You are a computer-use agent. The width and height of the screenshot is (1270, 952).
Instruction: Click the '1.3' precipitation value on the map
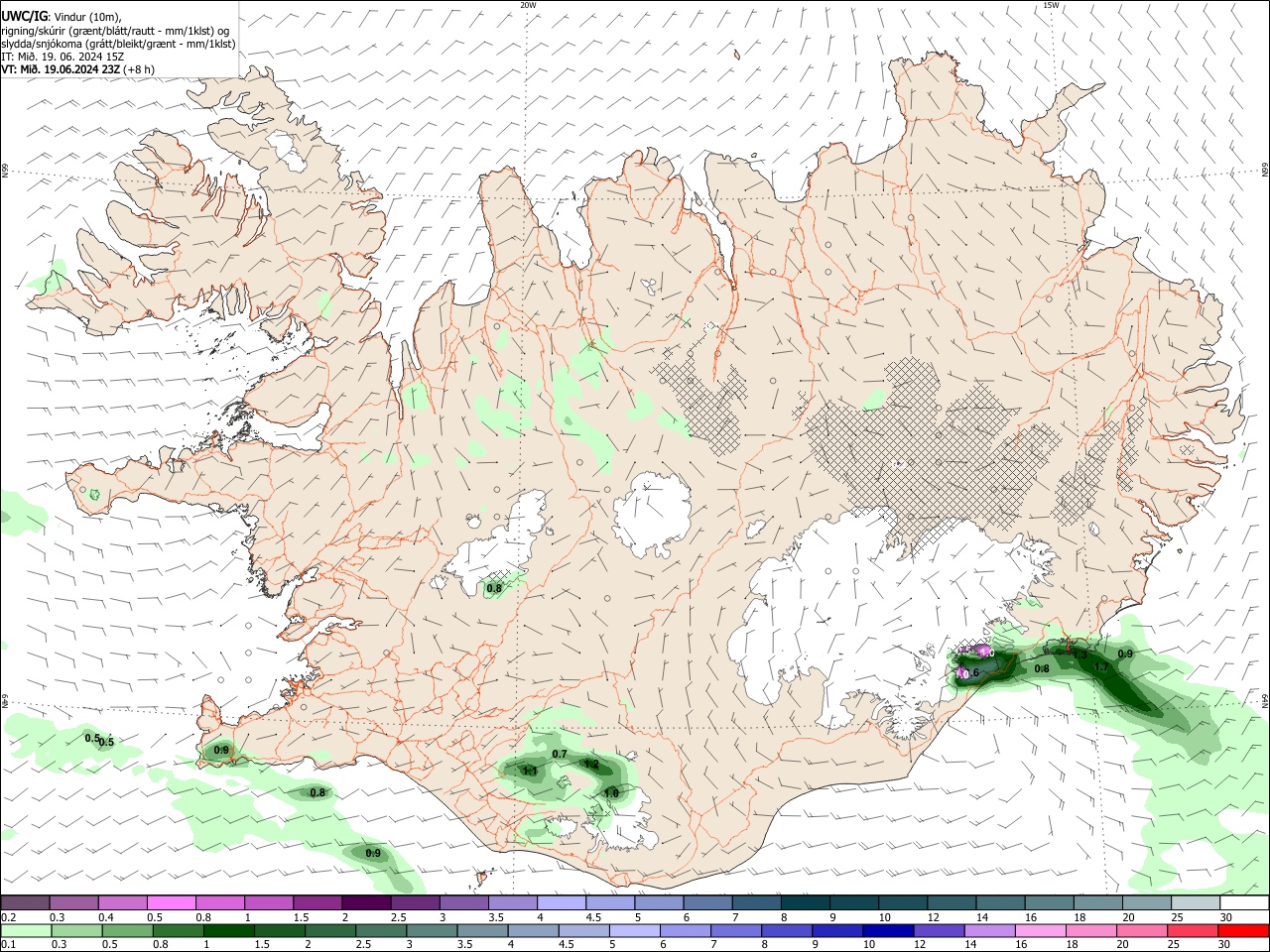click(x=1080, y=654)
